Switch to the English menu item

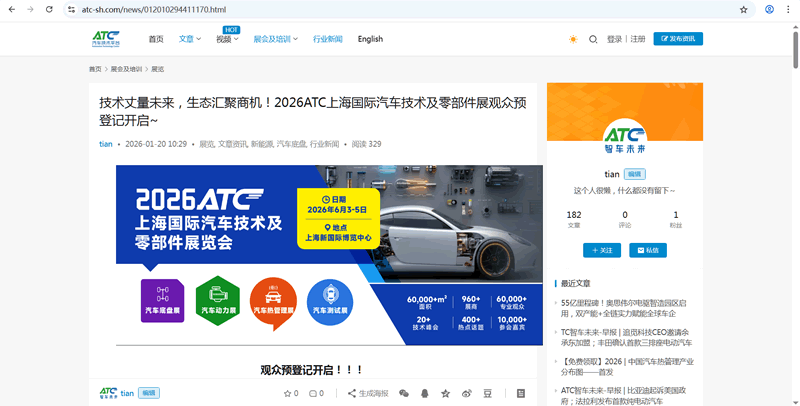tap(370, 39)
